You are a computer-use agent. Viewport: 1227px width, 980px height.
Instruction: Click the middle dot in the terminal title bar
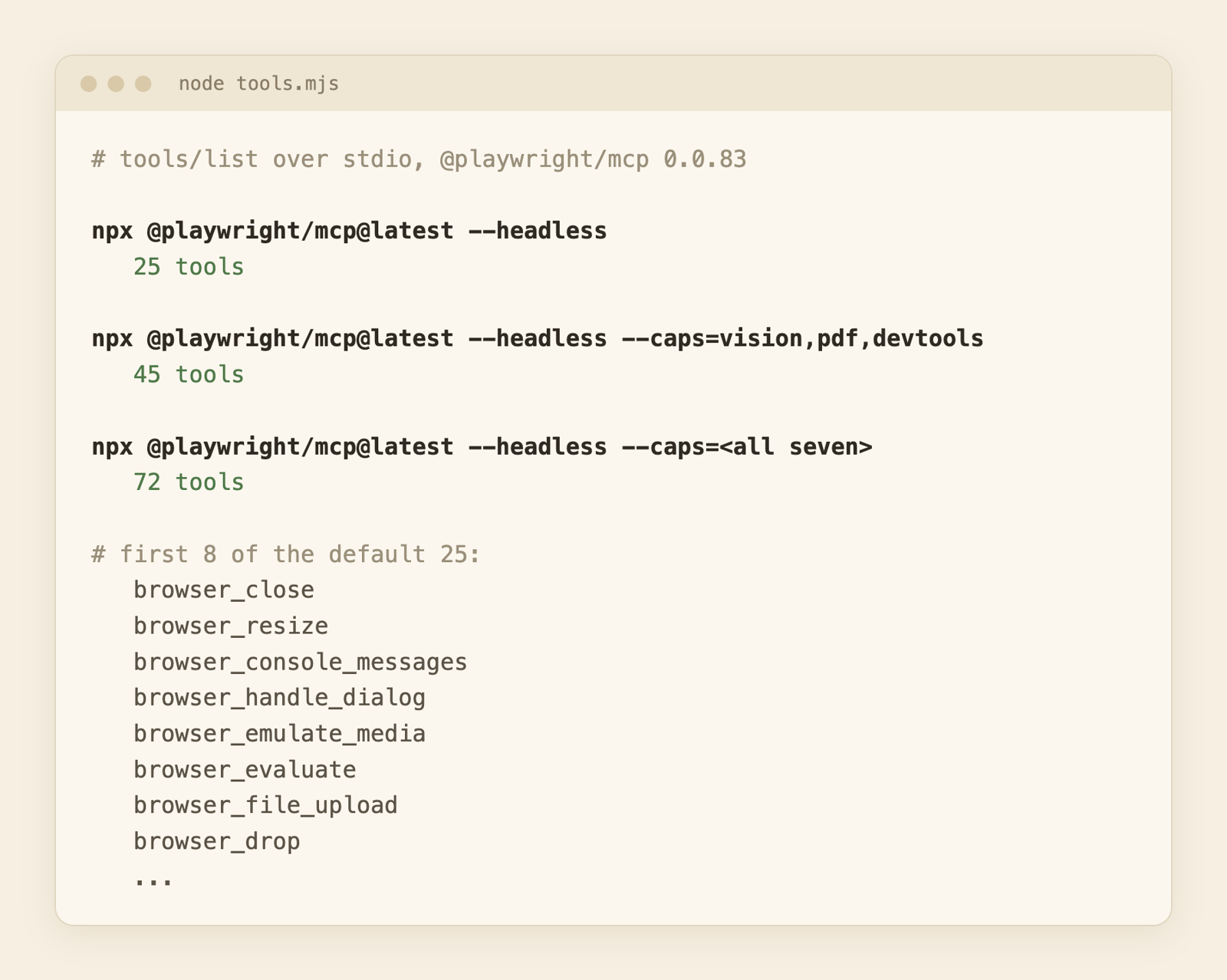(x=116, y=84)
